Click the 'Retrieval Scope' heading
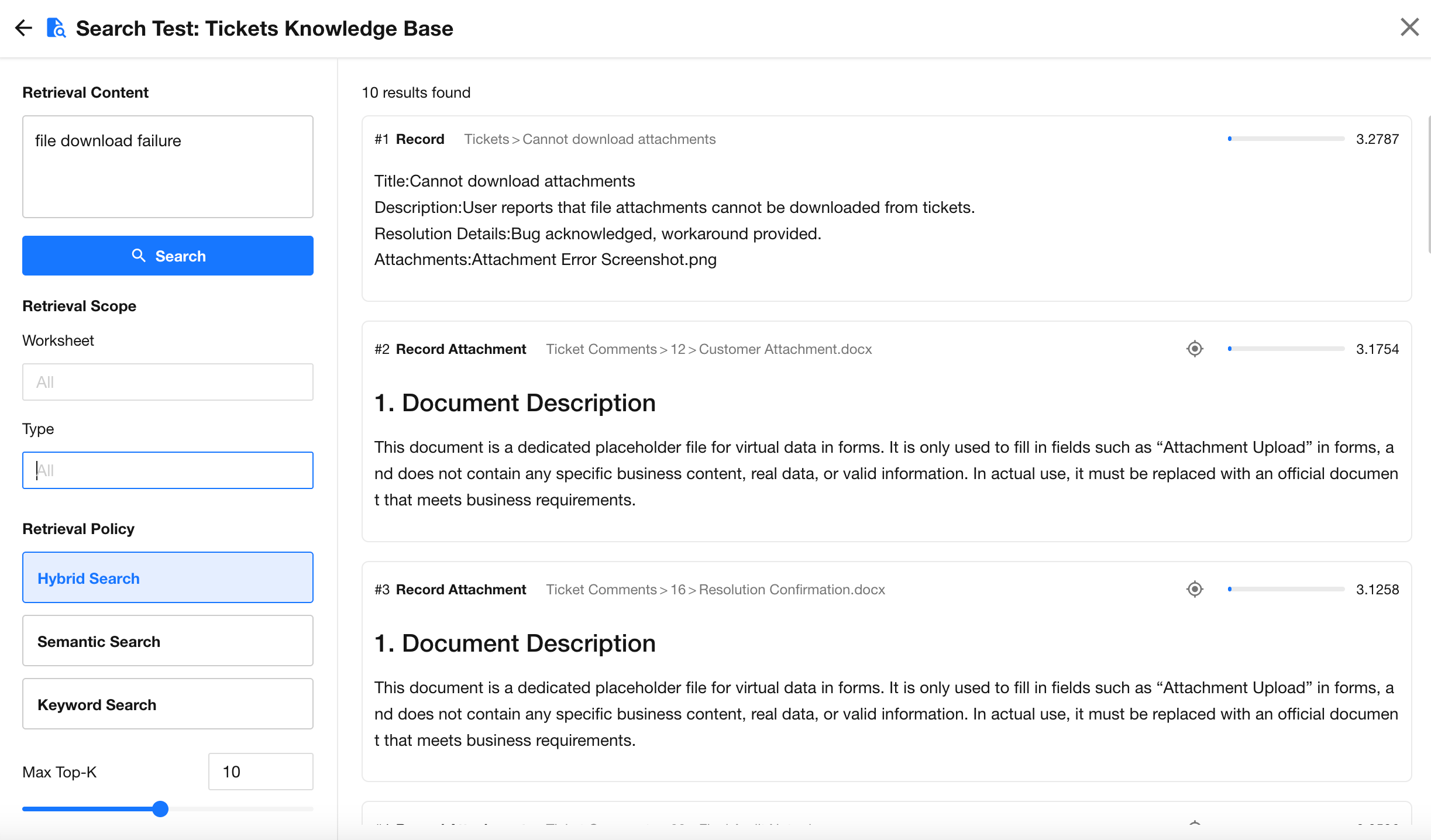The image size is (1431, 840). point(79,306)
